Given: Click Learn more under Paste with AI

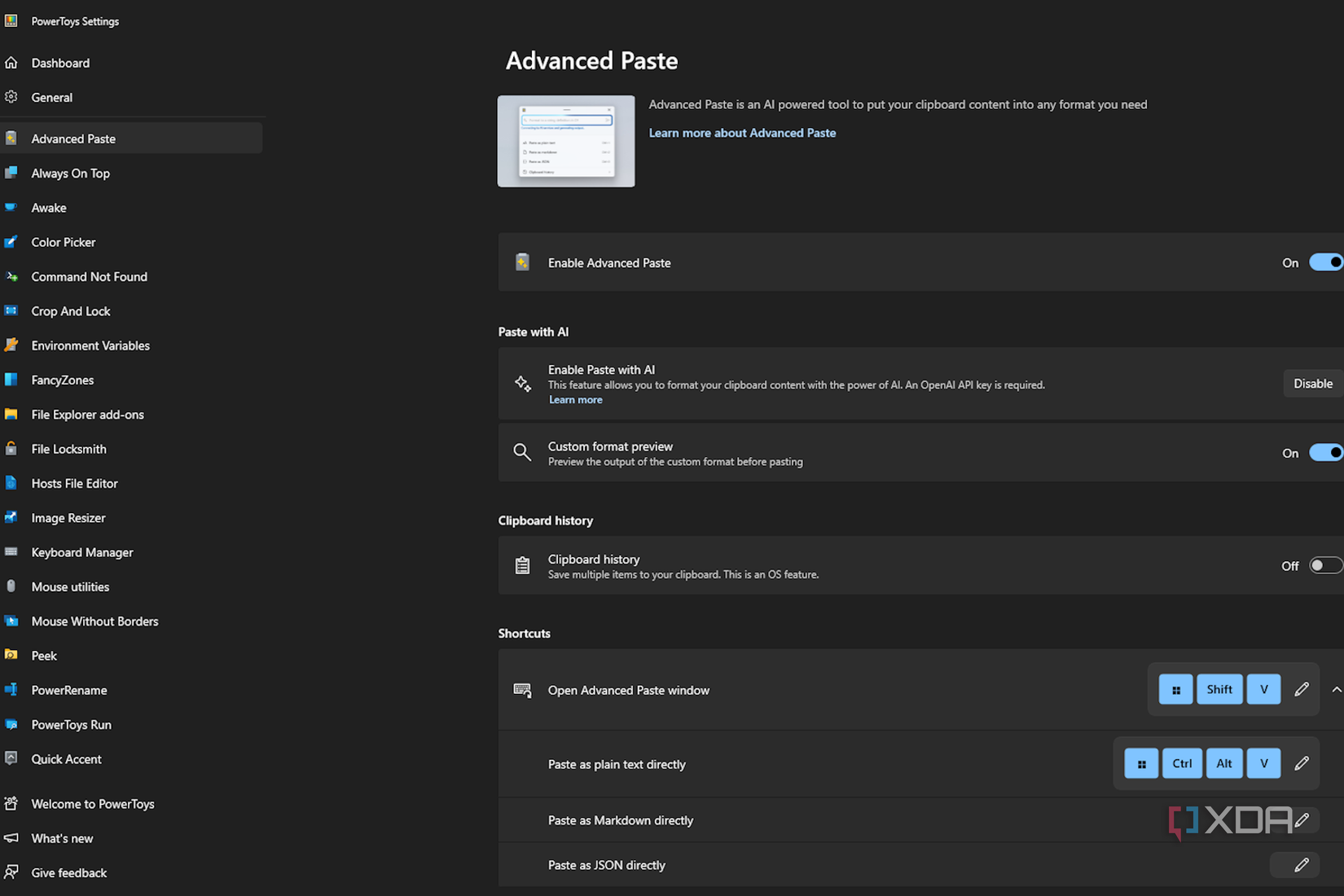Looking at the screenshot, I should 575,400.
